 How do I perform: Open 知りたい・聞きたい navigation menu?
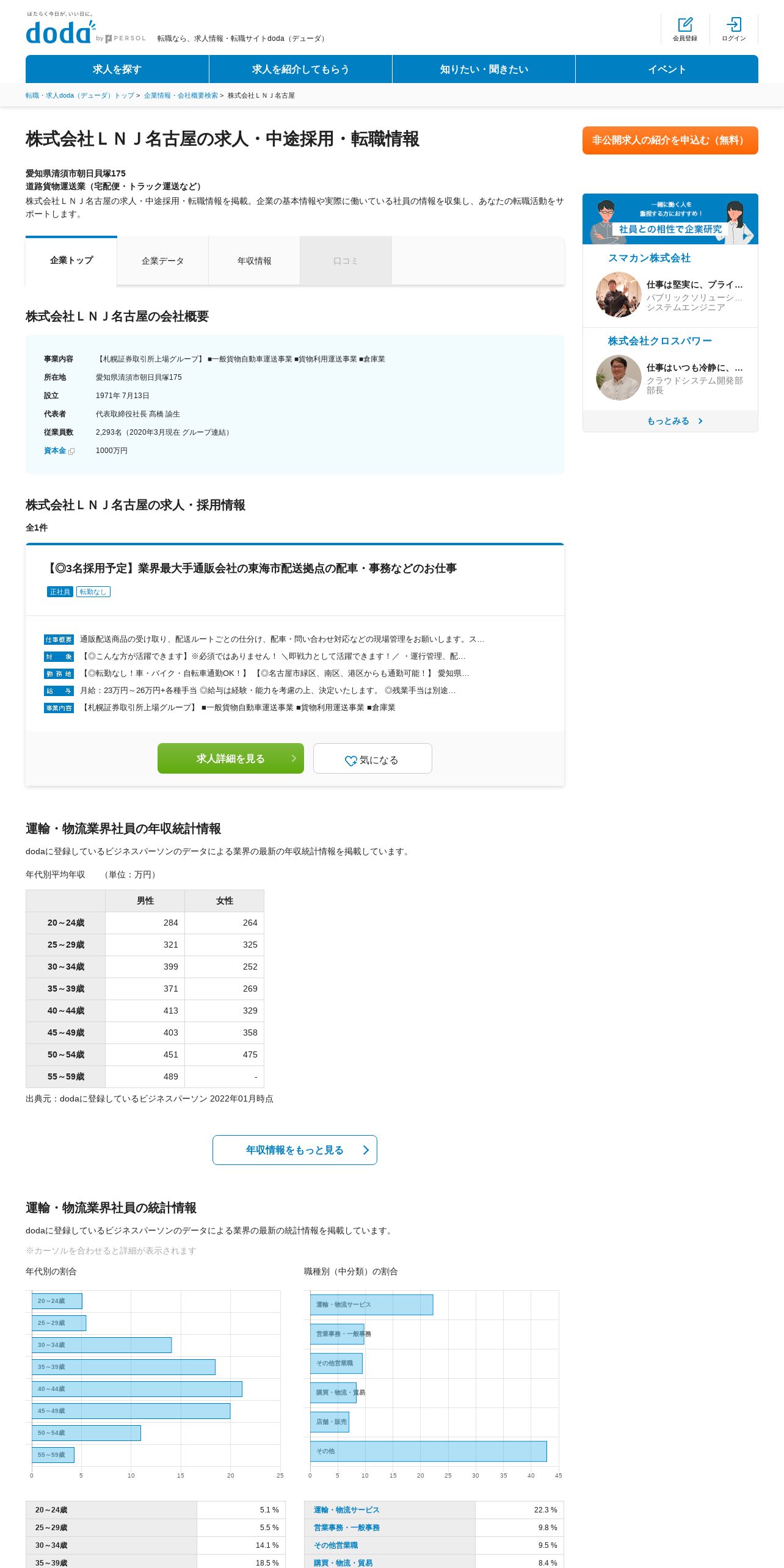(x=484, y=69)
